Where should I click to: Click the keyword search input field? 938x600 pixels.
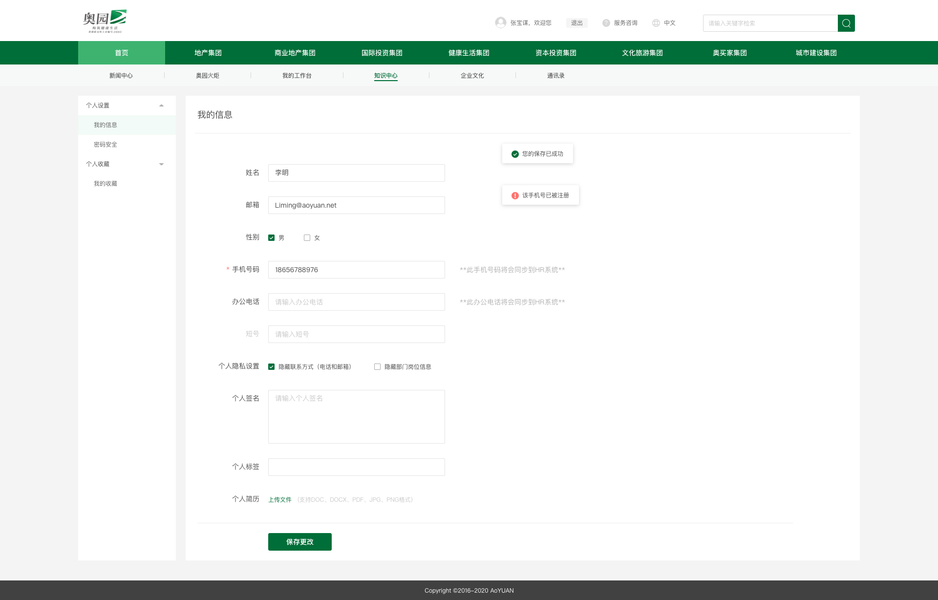pos(770,23)
